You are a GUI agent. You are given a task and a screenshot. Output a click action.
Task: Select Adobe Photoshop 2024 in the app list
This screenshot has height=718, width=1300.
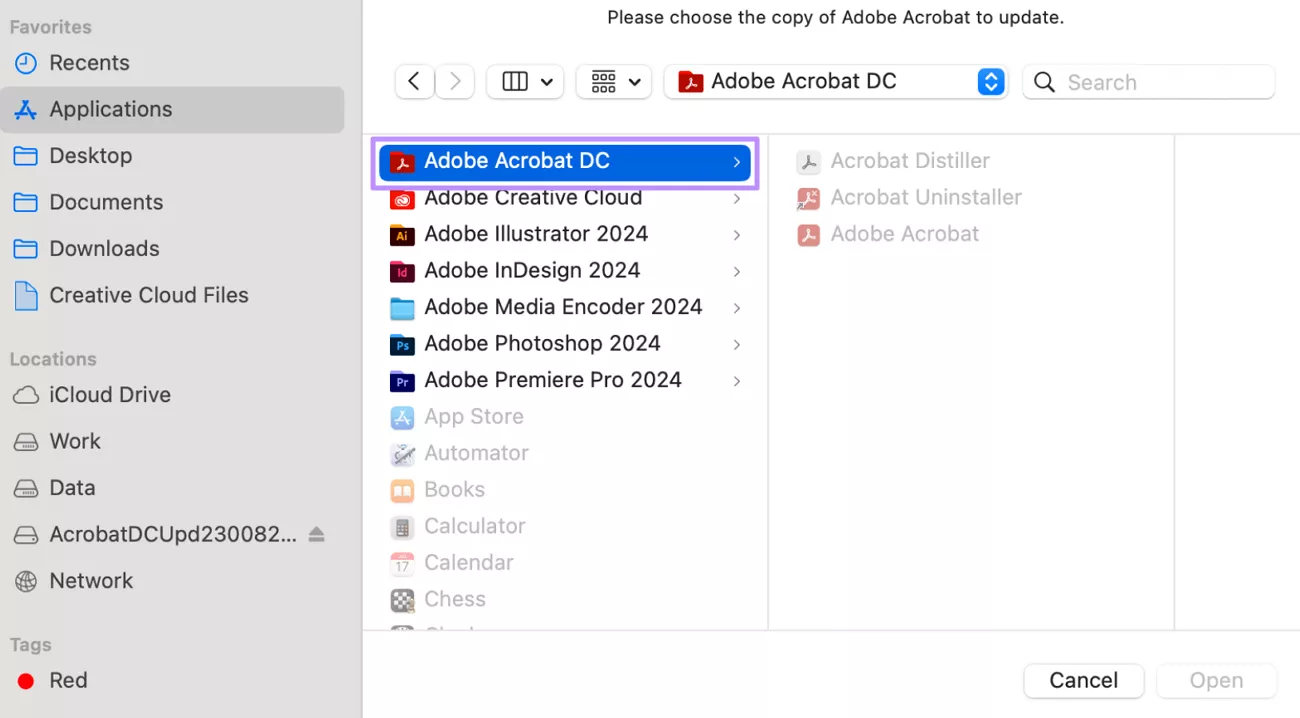pos(542,343)
